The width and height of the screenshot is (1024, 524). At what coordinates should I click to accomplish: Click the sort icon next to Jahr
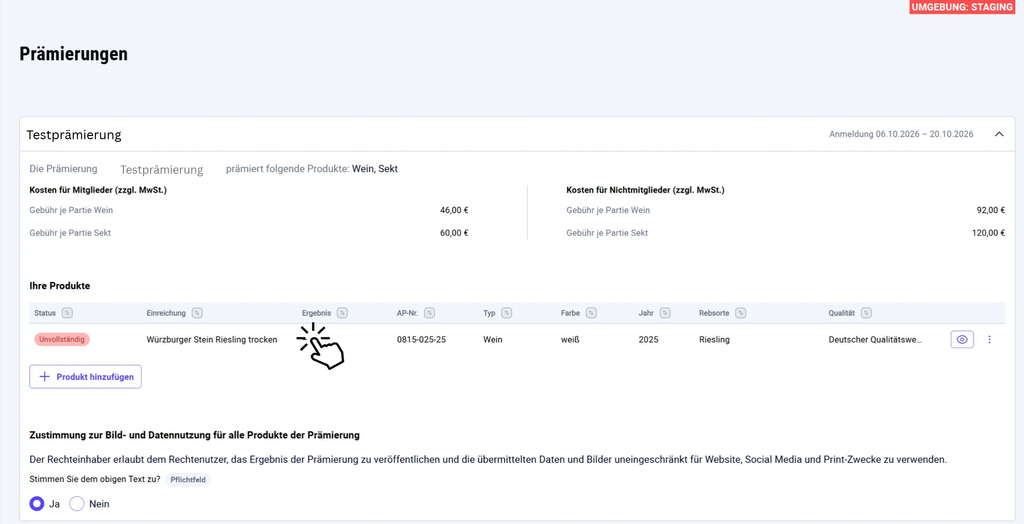pyautogui.click(x=665, y=313)
